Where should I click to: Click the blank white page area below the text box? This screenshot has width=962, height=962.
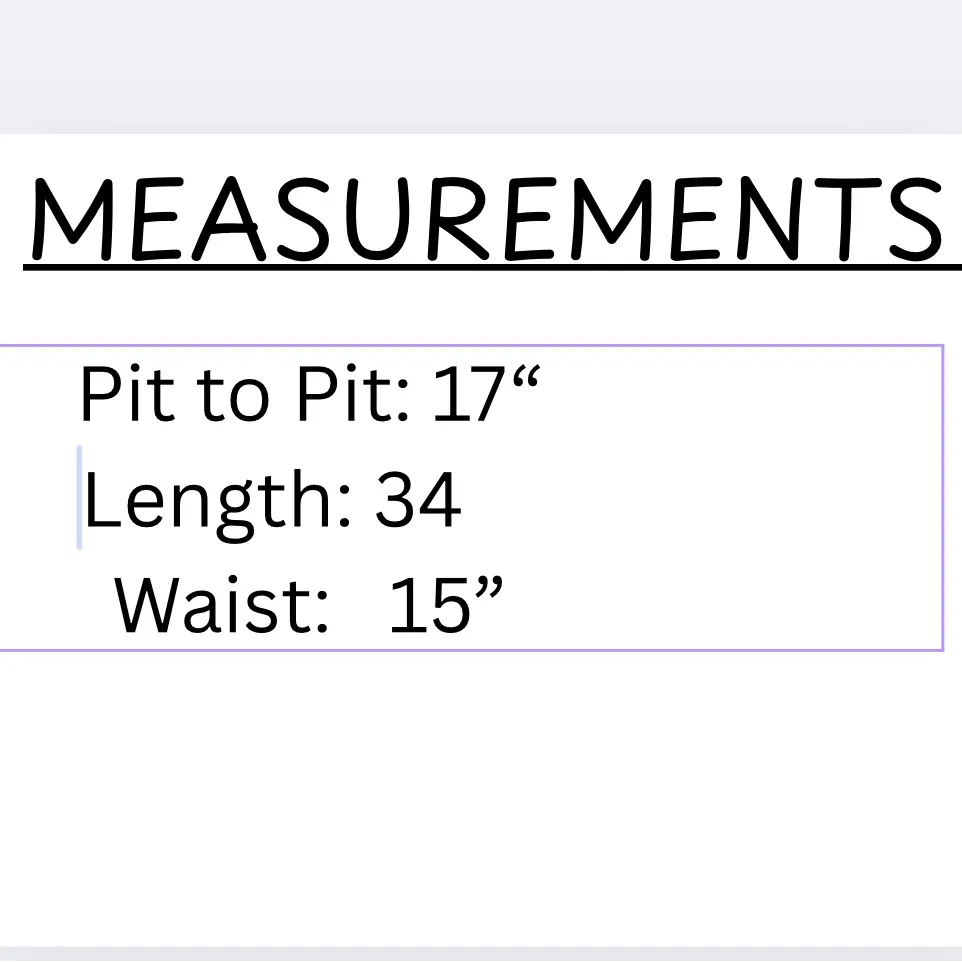pyautogui.click(x=480, y=800)
